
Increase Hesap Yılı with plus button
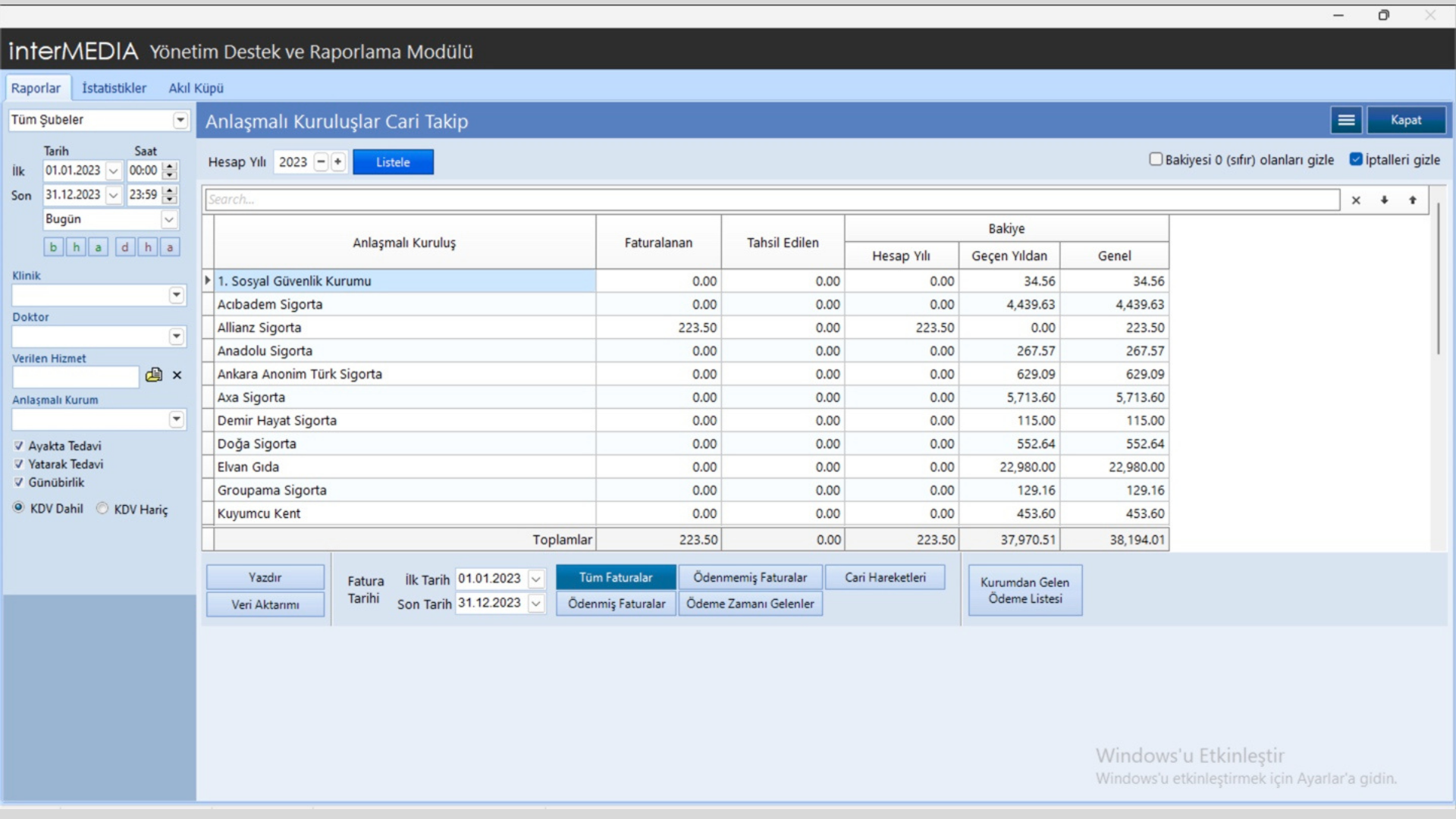338,162
